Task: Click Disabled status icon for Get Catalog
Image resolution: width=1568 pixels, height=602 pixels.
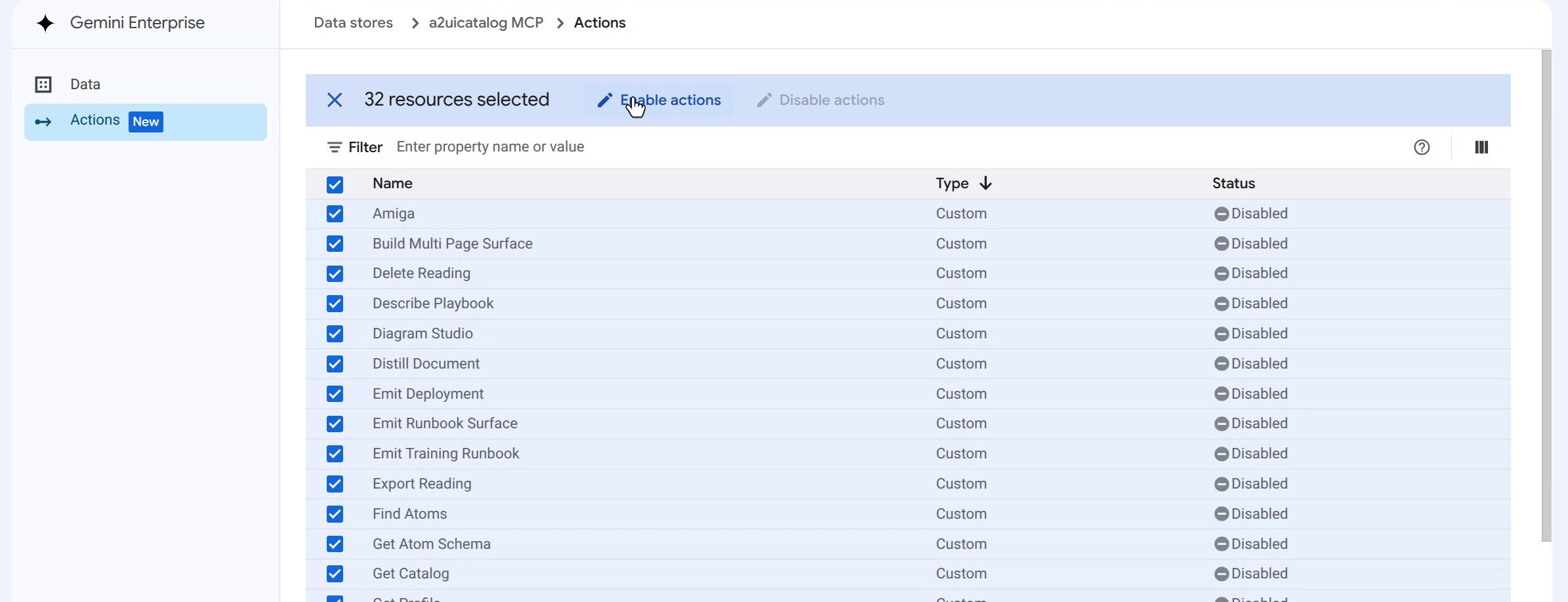Action: 1221,574
